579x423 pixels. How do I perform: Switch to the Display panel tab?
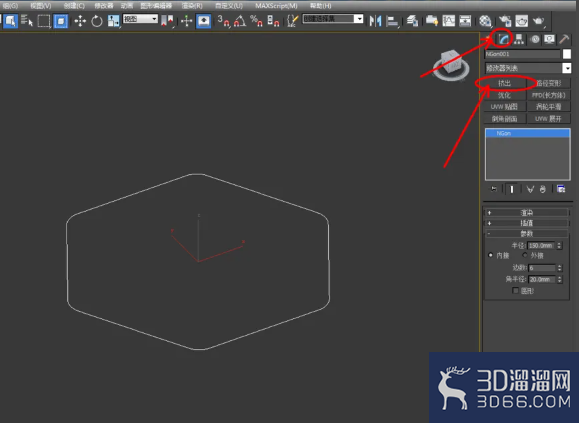tap(549, 39)
